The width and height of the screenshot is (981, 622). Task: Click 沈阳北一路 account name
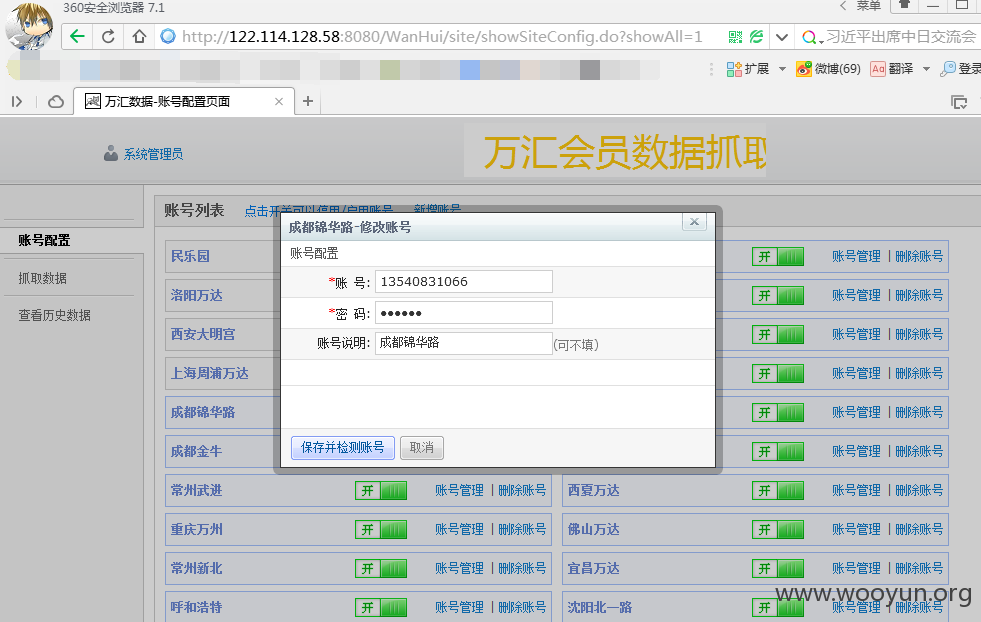(x=599, y=608)
